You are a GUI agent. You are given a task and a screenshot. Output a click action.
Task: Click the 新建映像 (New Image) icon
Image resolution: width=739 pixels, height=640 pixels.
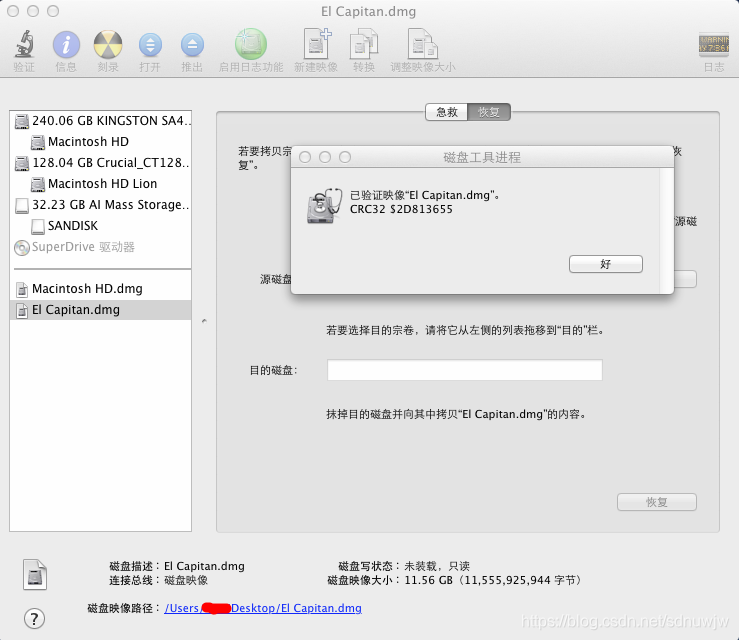(x=316, y=43)
